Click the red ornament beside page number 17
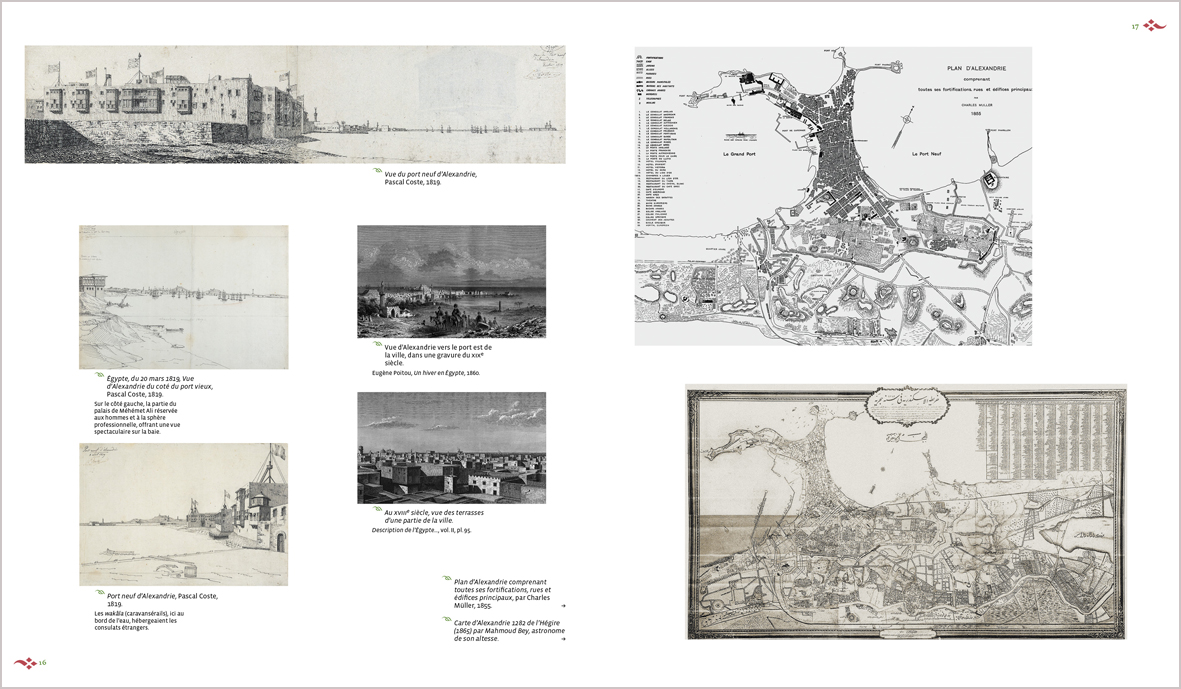Screen dimensions: 1181x689 1155,26
